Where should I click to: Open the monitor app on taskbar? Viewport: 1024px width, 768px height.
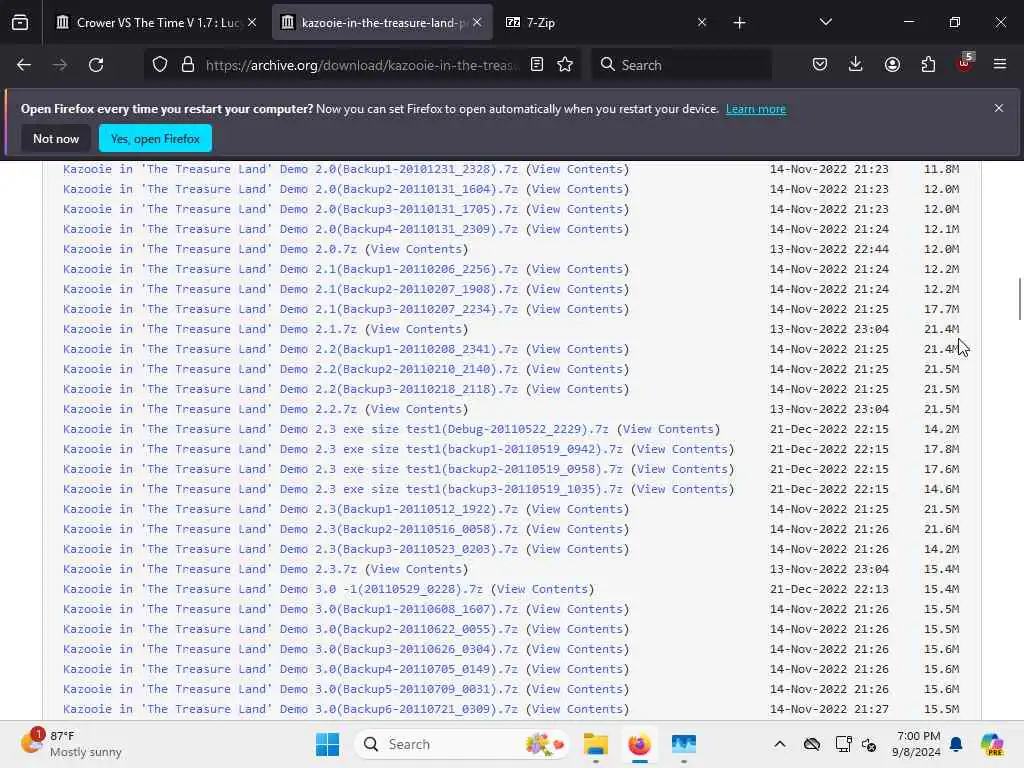(x=684, y=744)
